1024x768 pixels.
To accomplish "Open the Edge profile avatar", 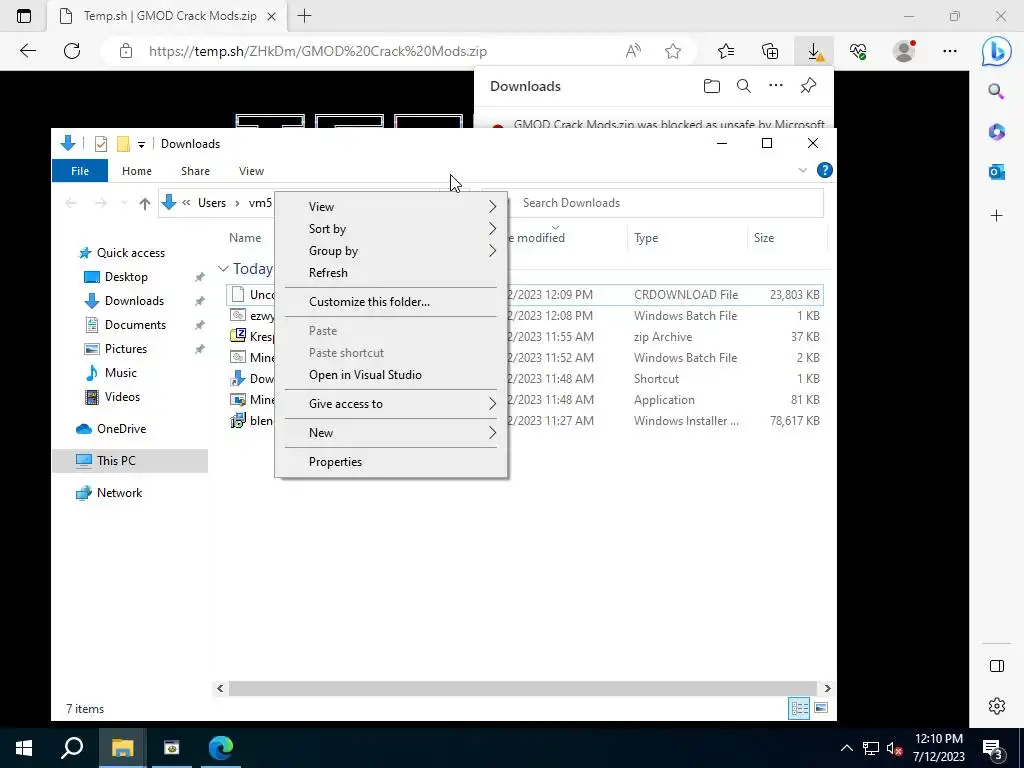I will (904, 51).
